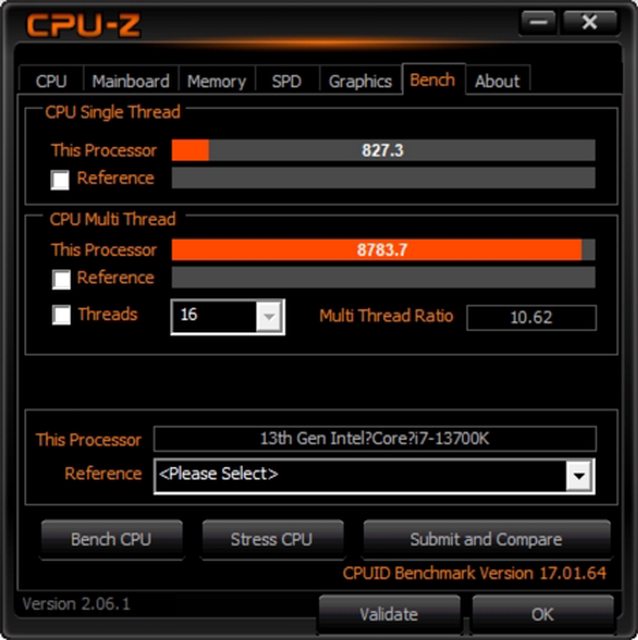638x640 pixels.
Task: Toggle the Threads checkbox
Action: (x=61, y=315)
